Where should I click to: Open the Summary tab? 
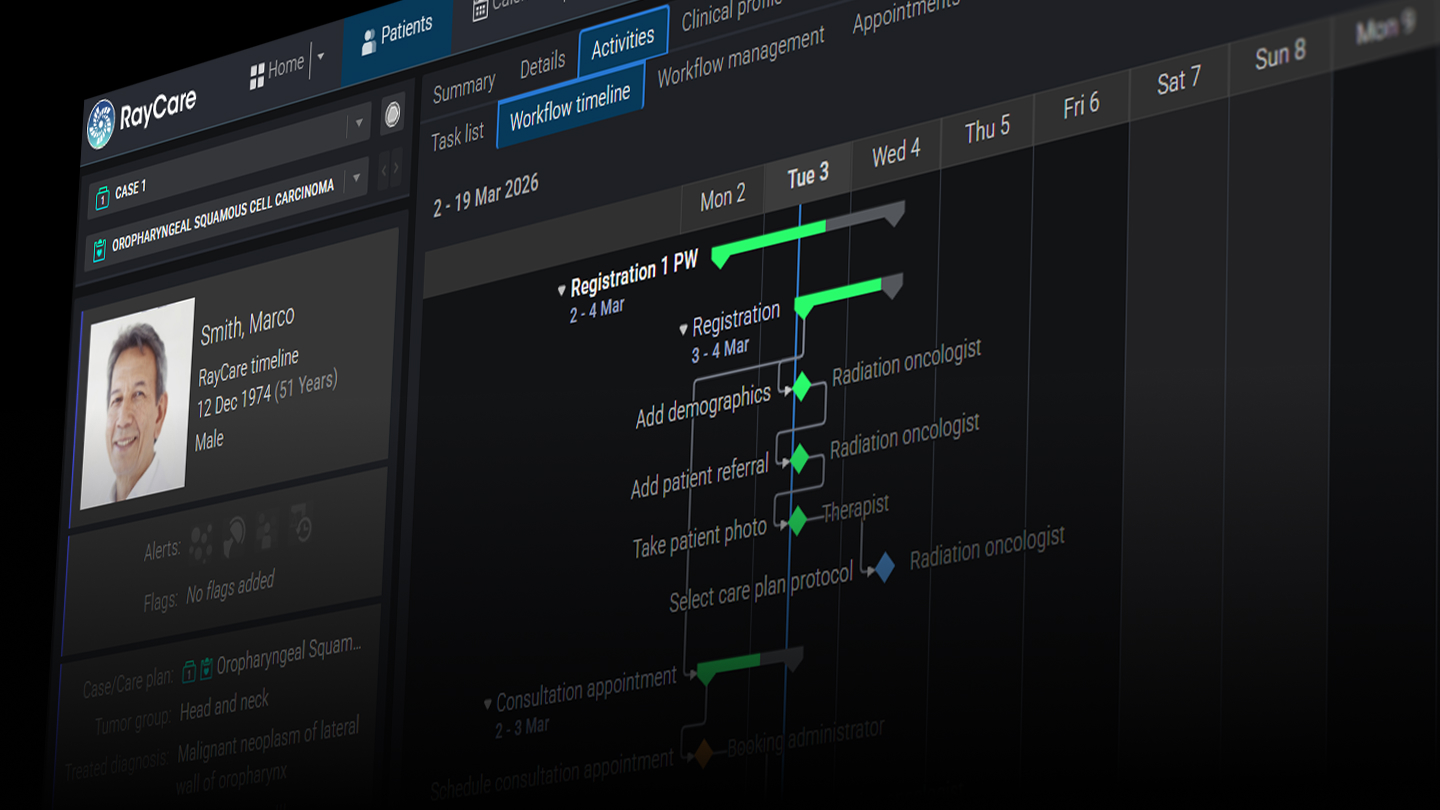point(464,89)
